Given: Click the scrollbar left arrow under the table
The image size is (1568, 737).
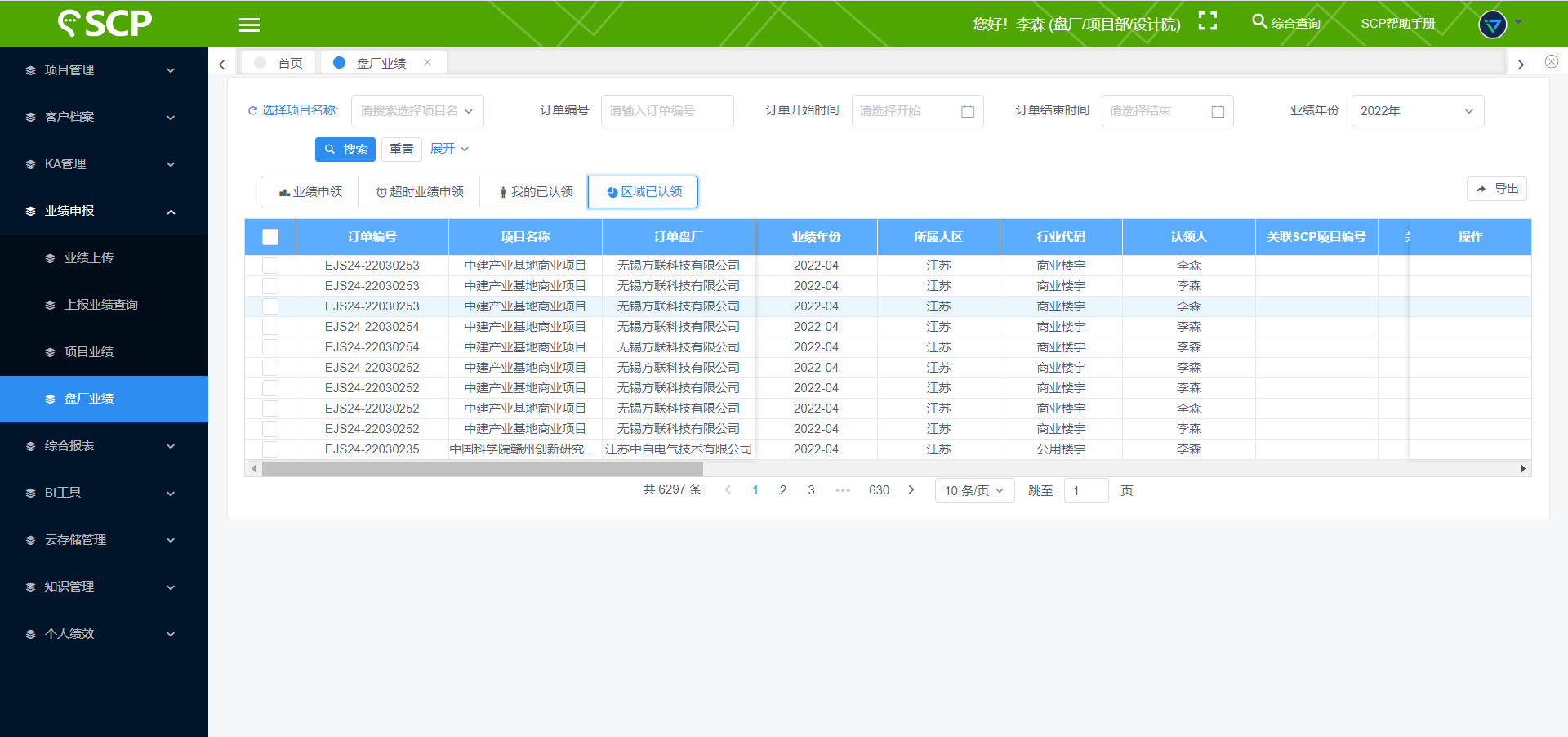Looking at the screenshot, I should tap(254, 468).
